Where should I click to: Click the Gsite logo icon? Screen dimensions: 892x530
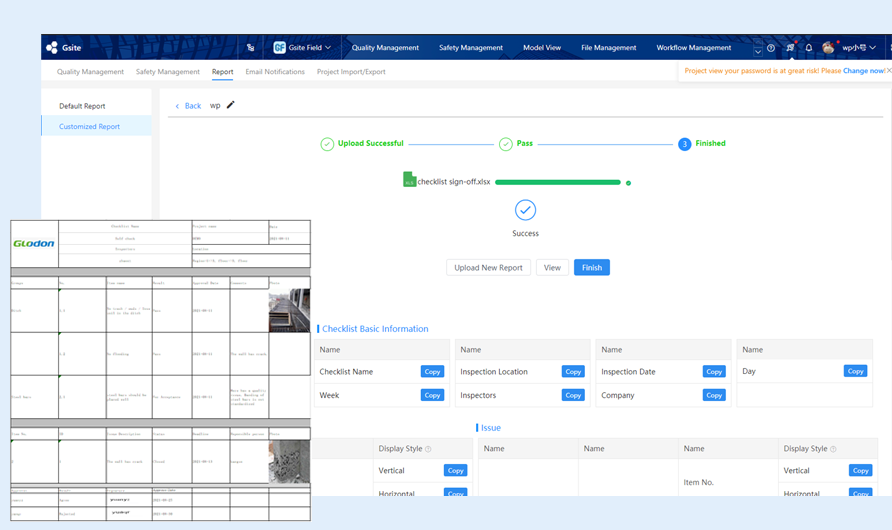[52, 48]
